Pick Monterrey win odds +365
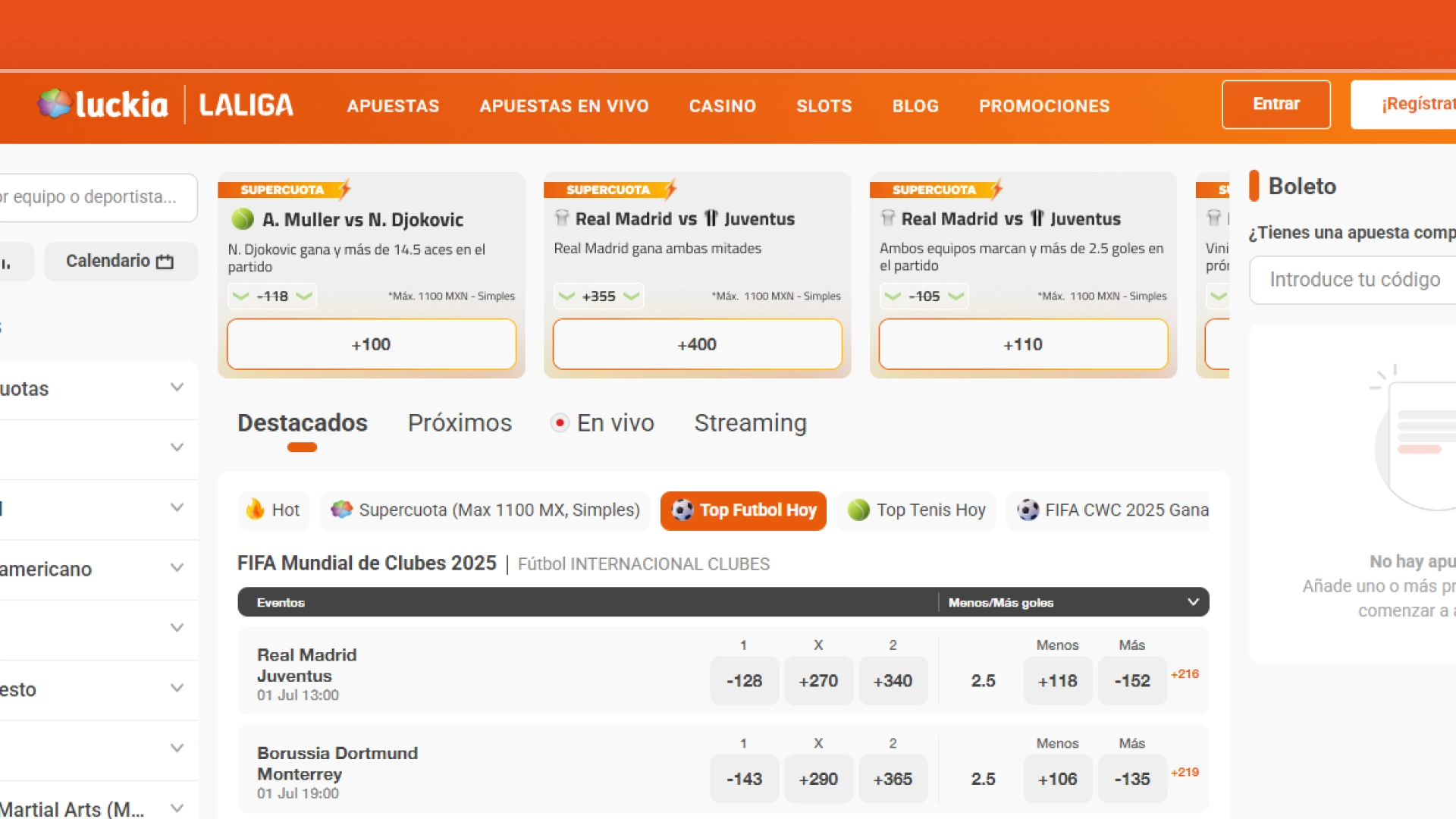This screenshot has width=1456, height=819. pos(893,779)
